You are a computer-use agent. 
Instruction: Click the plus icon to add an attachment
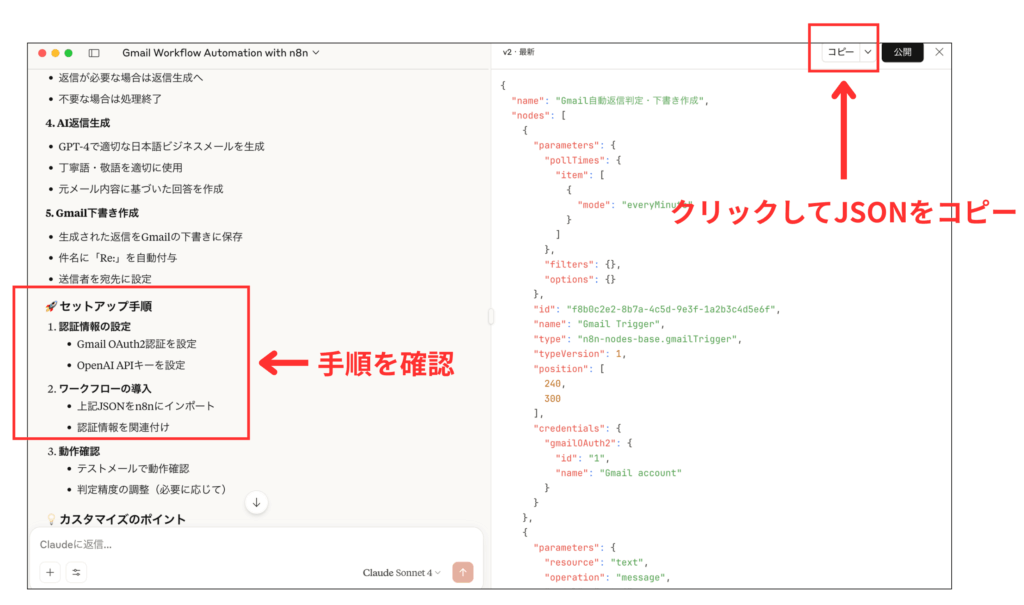pyautogui.click(x=49, y=572)
